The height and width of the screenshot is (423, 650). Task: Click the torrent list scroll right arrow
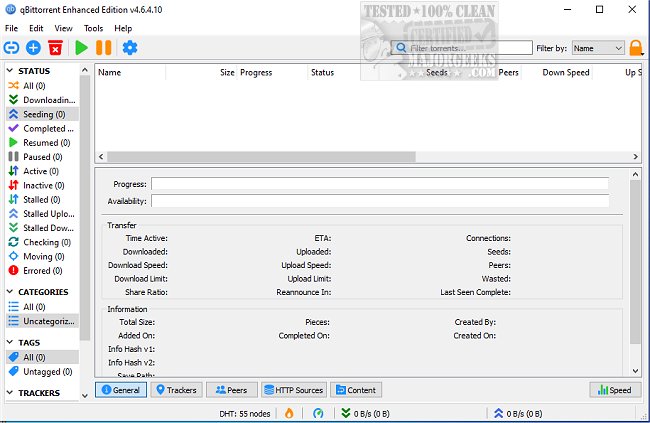(635, 157)
